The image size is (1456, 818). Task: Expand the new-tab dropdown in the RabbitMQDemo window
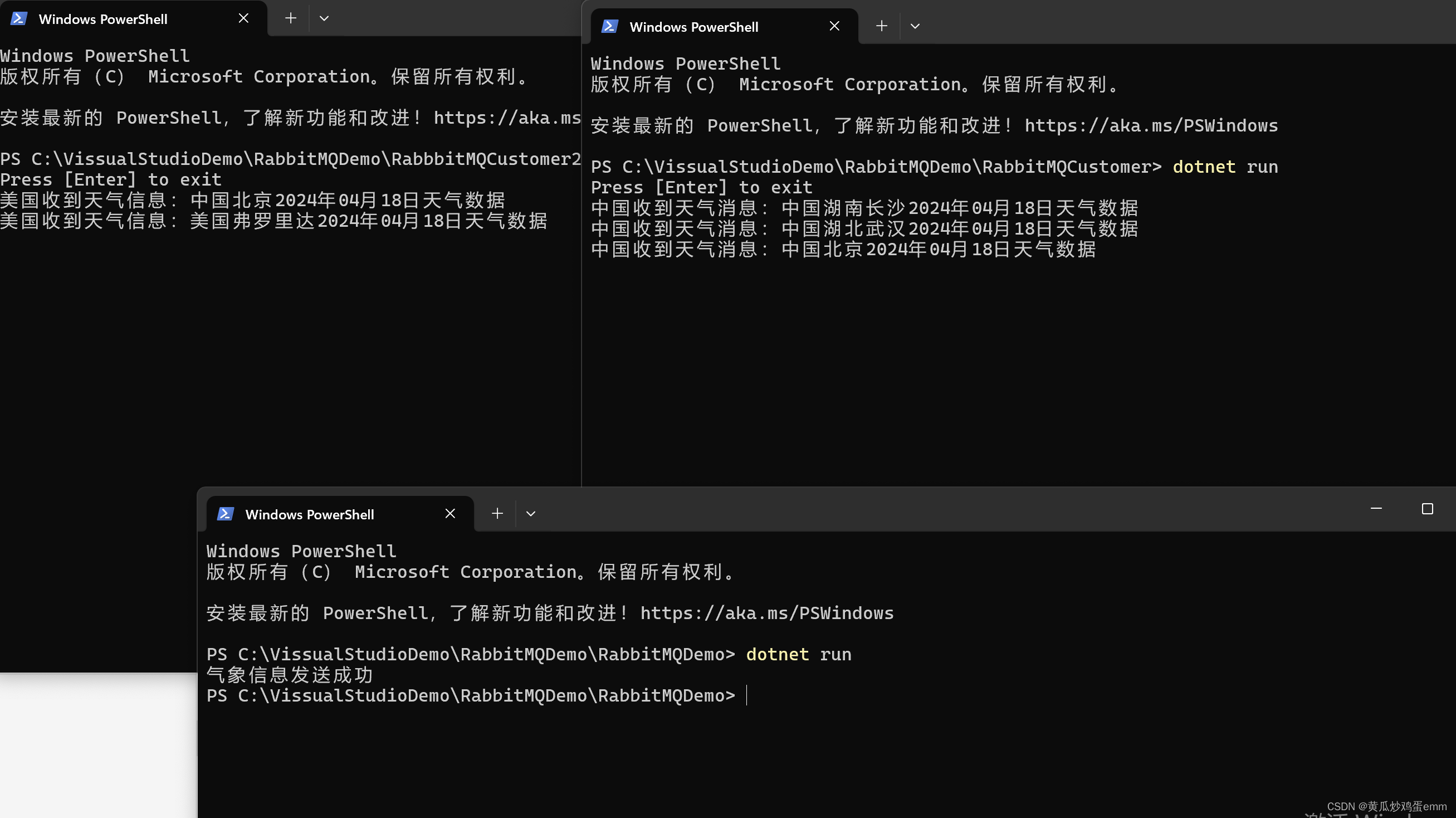coord(530,513)
